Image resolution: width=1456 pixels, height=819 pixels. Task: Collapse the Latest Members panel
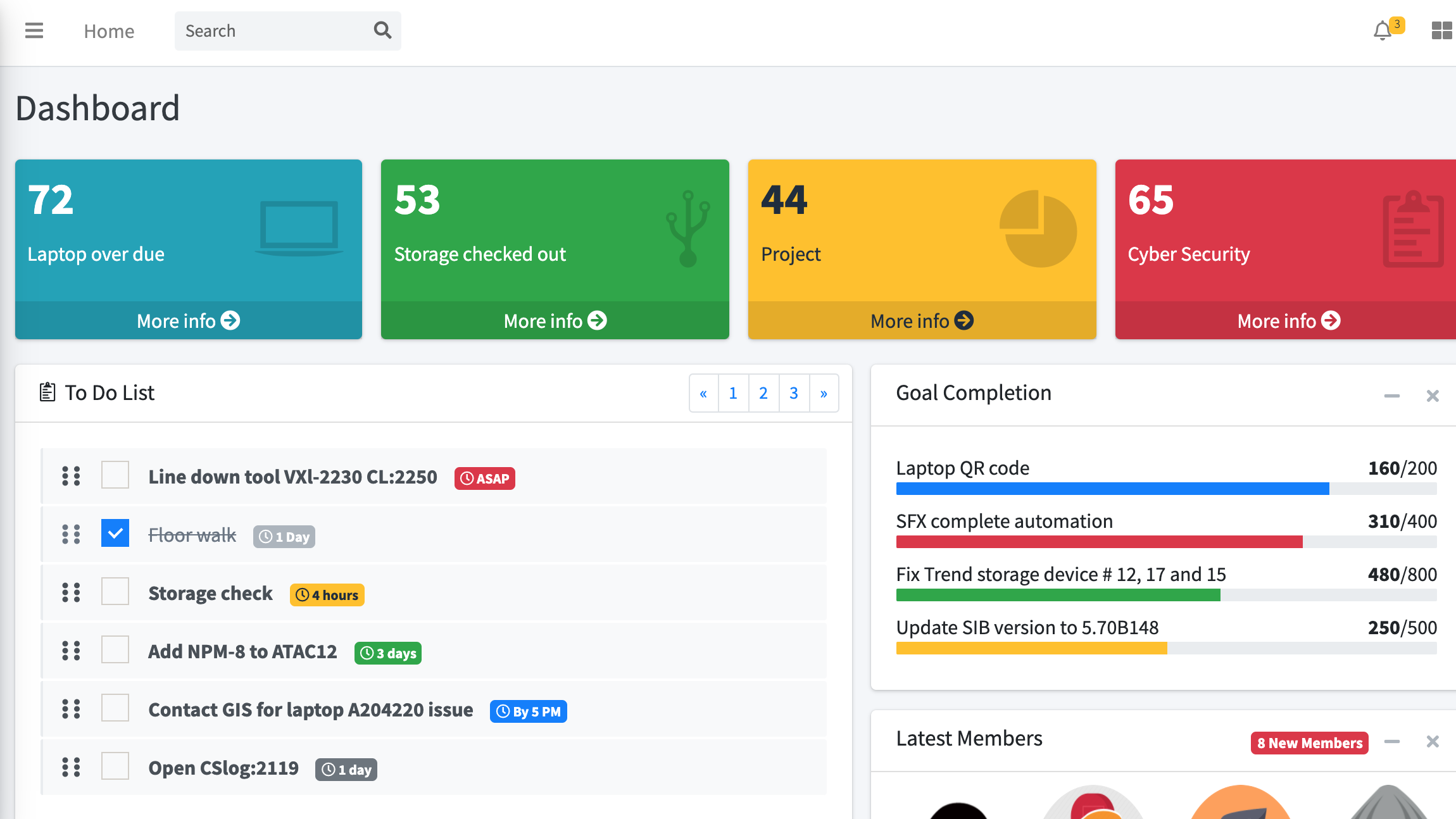point(1391,741)
